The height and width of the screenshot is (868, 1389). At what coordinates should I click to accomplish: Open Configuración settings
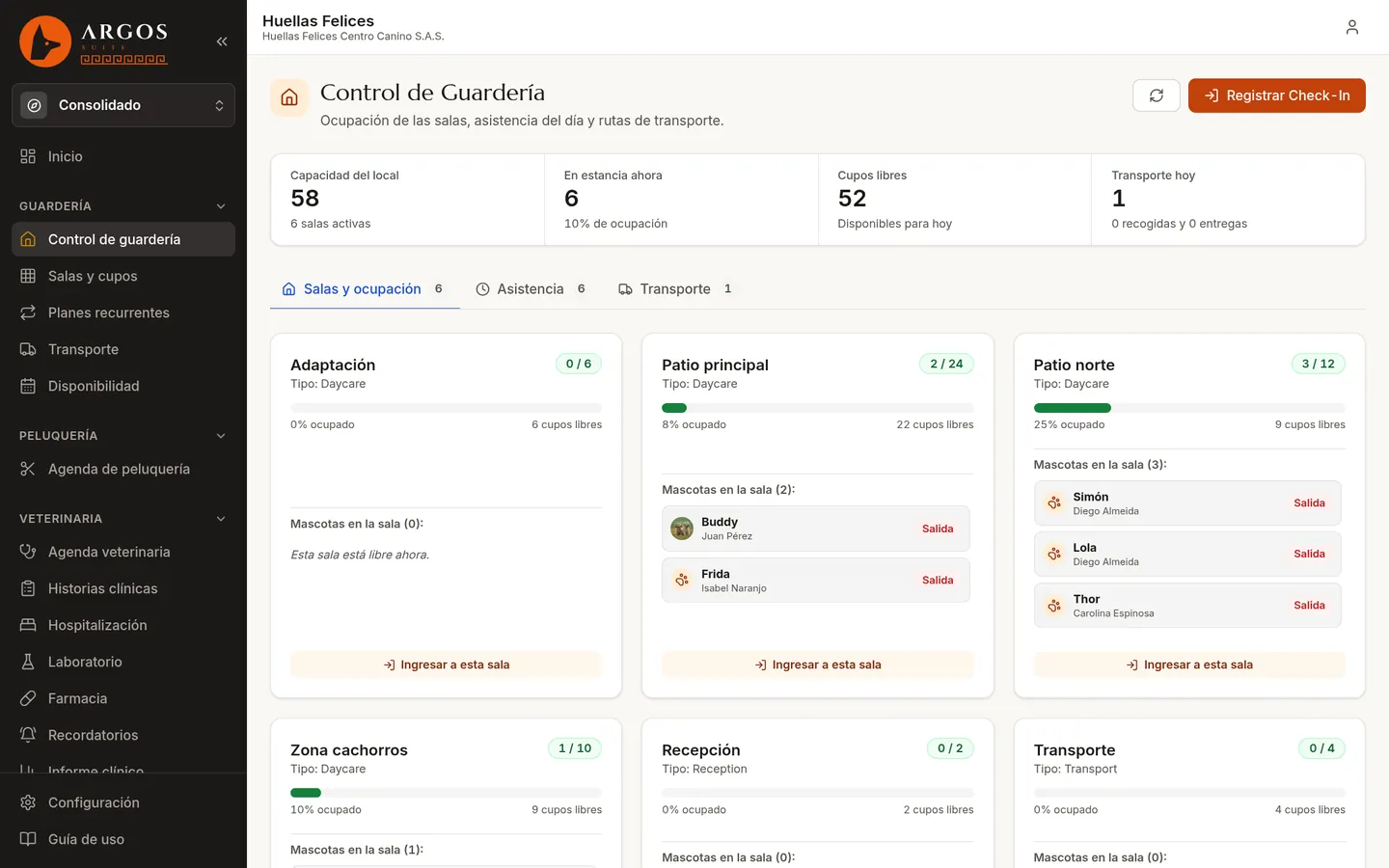123,802
